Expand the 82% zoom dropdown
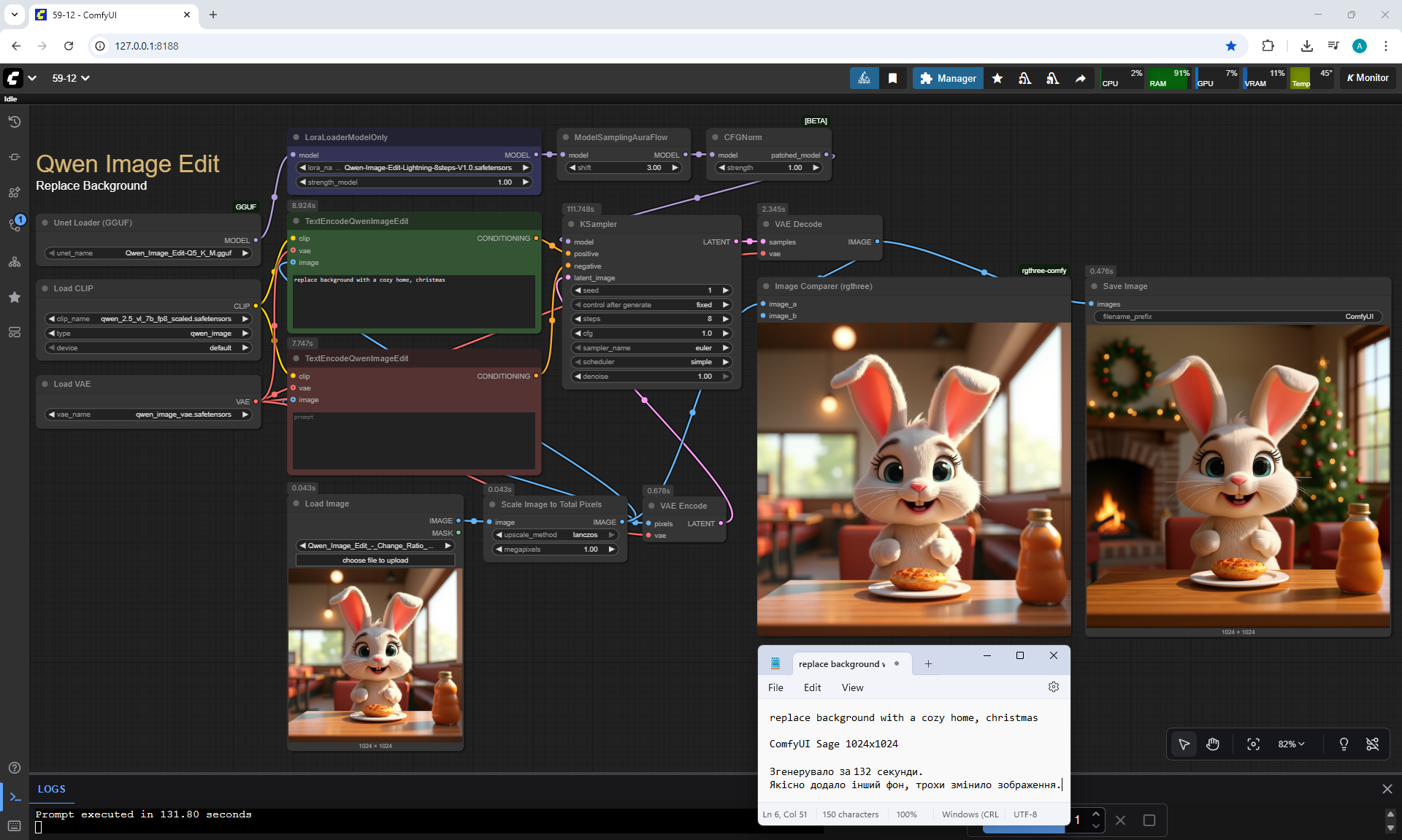1402x840 pixels. [1291, 744]
